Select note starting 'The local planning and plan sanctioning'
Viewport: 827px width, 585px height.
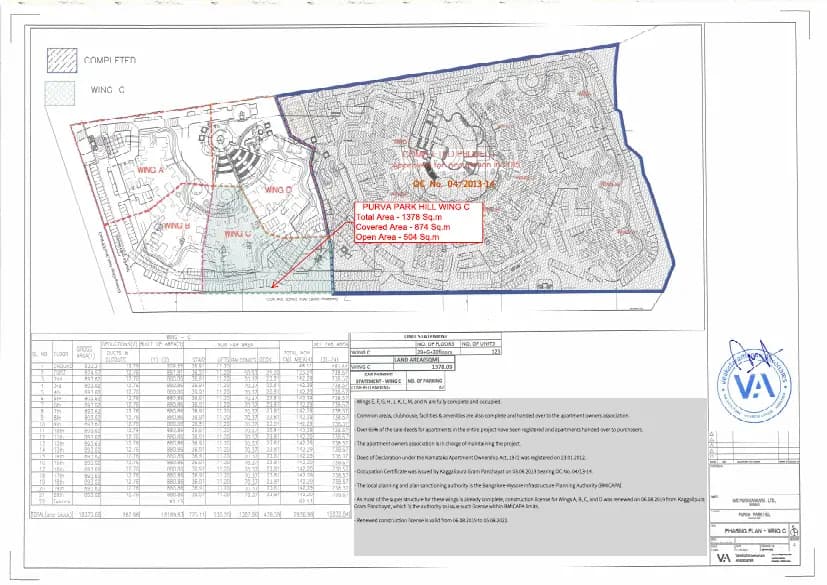point(489,485)
